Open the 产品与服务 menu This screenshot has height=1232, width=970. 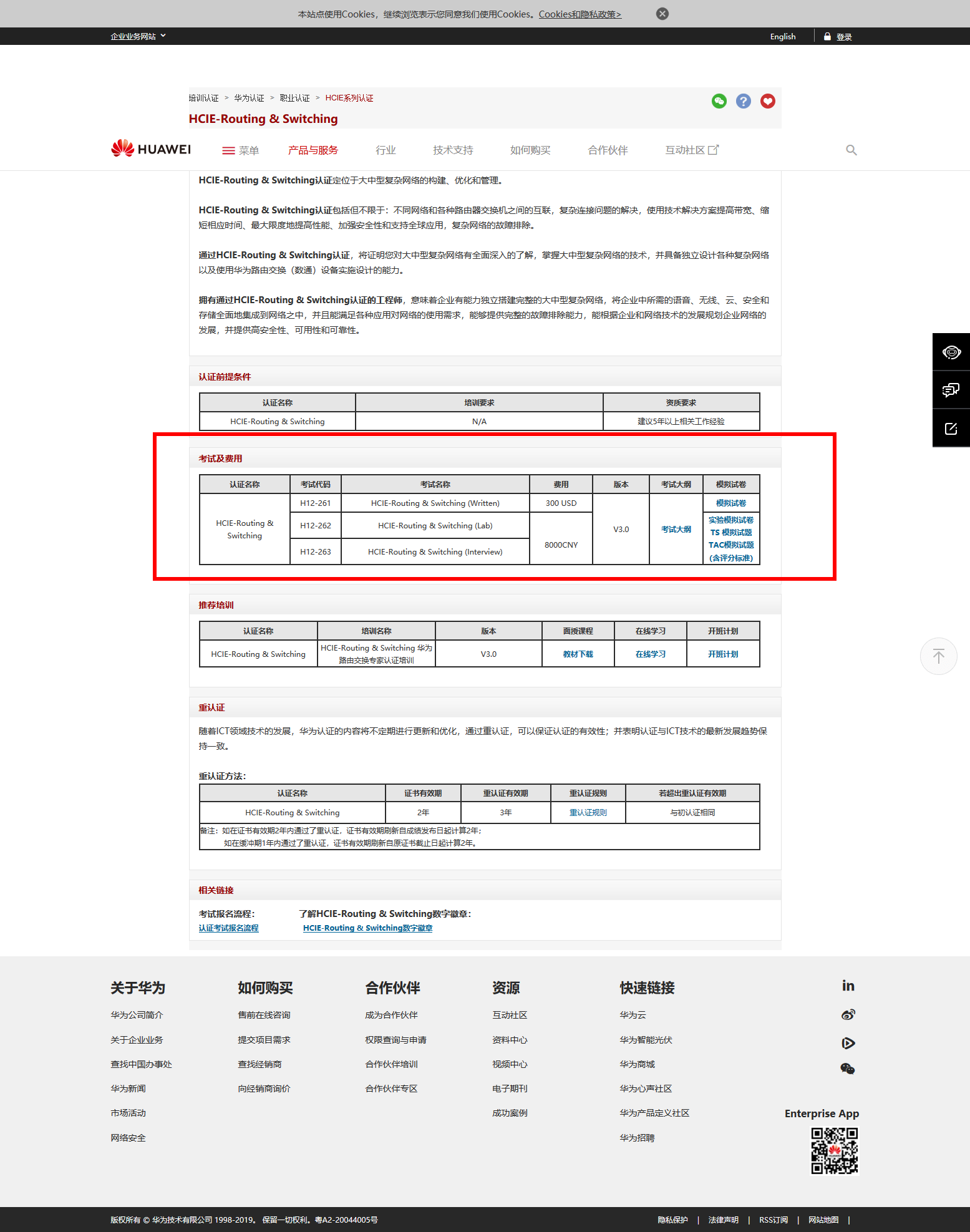[x=313, y=150]
